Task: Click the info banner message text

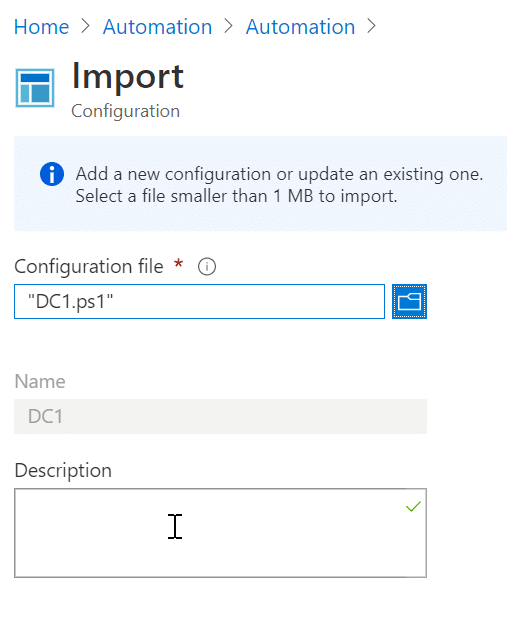Action: 279,185
